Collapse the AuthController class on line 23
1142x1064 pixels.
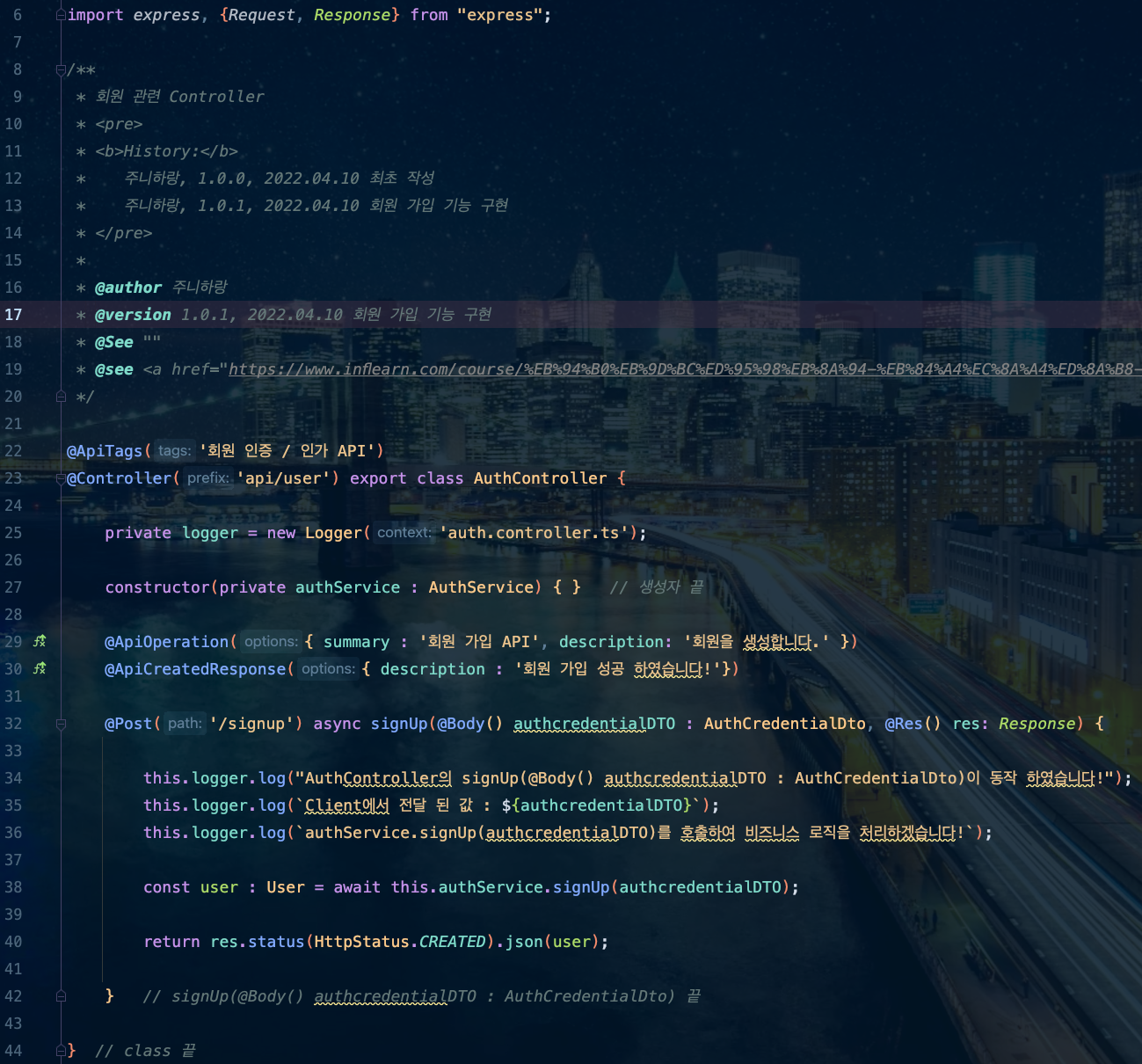click(x=61, y=478)
